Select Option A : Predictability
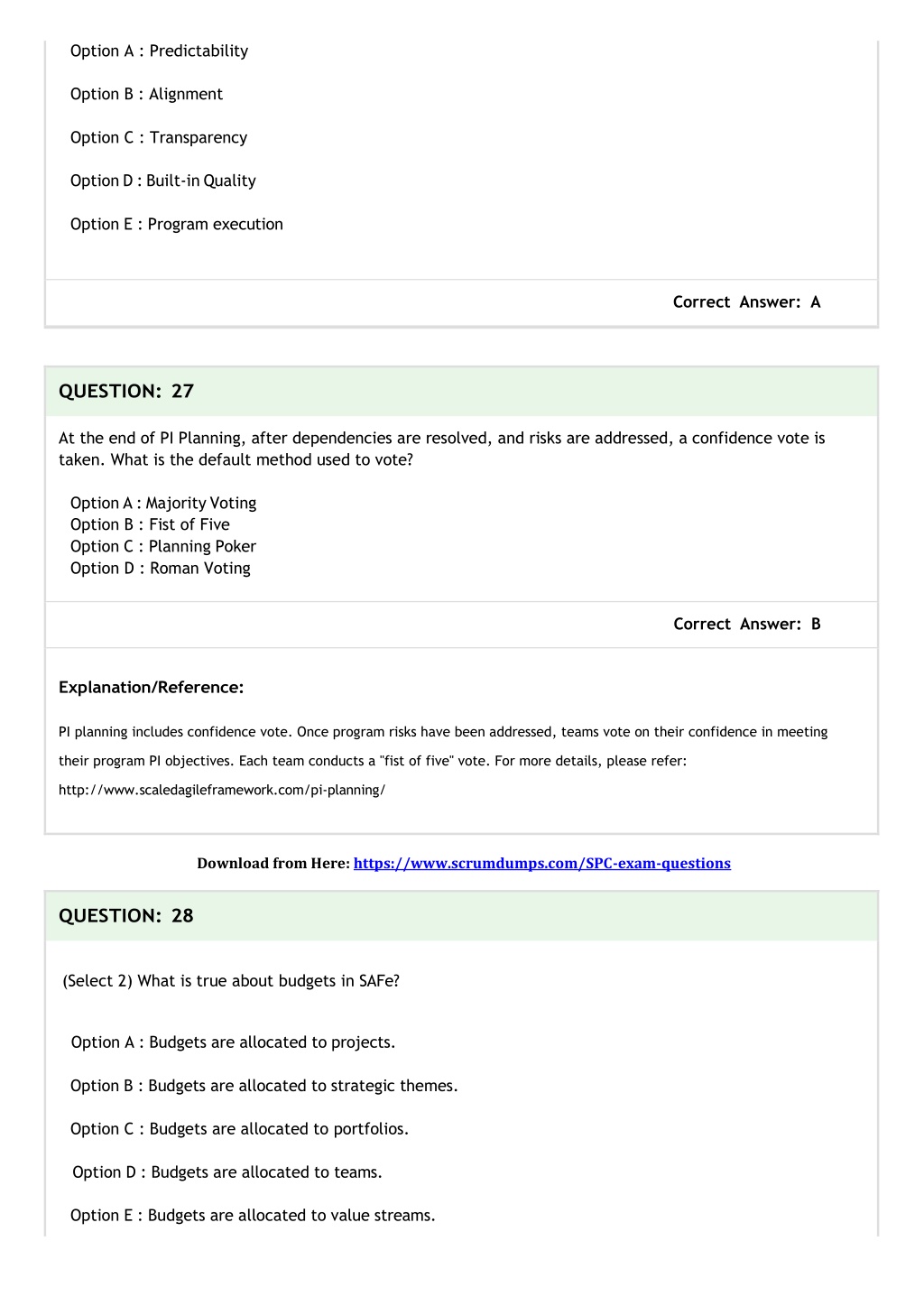This screenshot has width=924, height=1306. pos(159,51)
